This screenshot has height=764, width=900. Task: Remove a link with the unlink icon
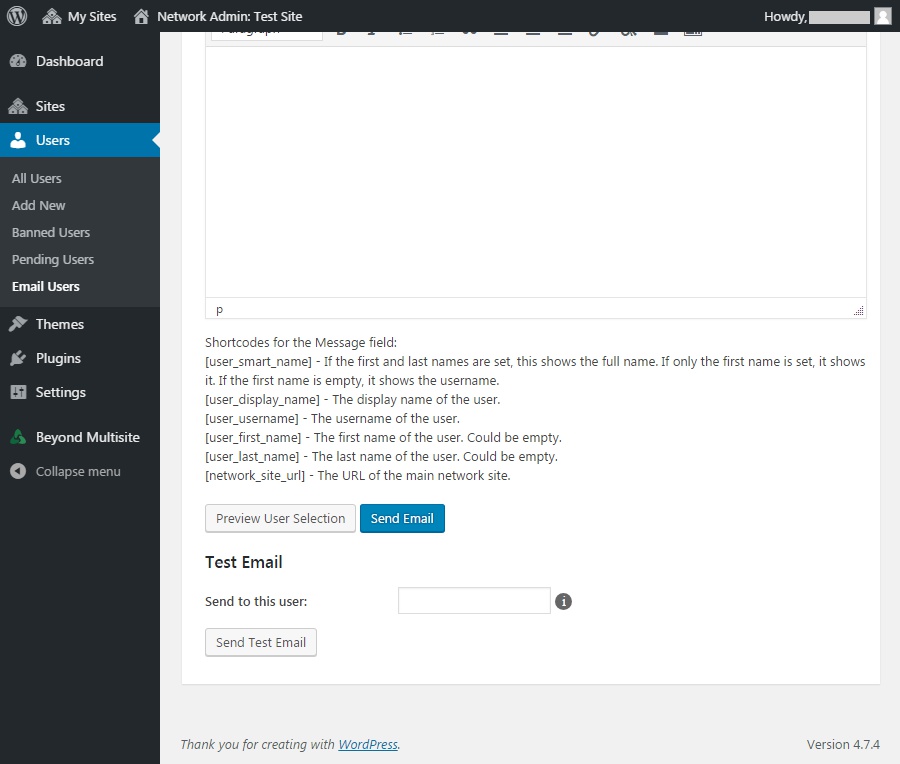point(628,30)
